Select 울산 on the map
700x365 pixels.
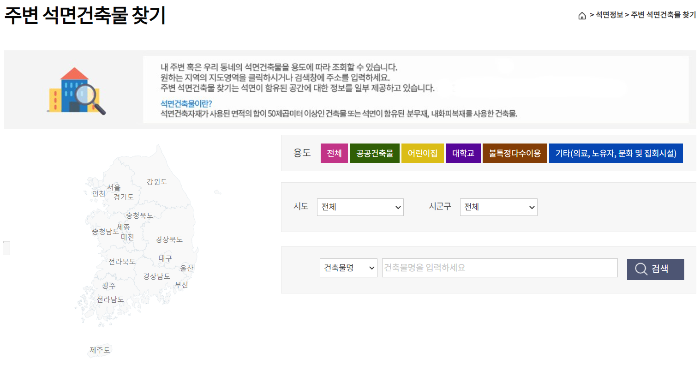click(x=187, y=268)
